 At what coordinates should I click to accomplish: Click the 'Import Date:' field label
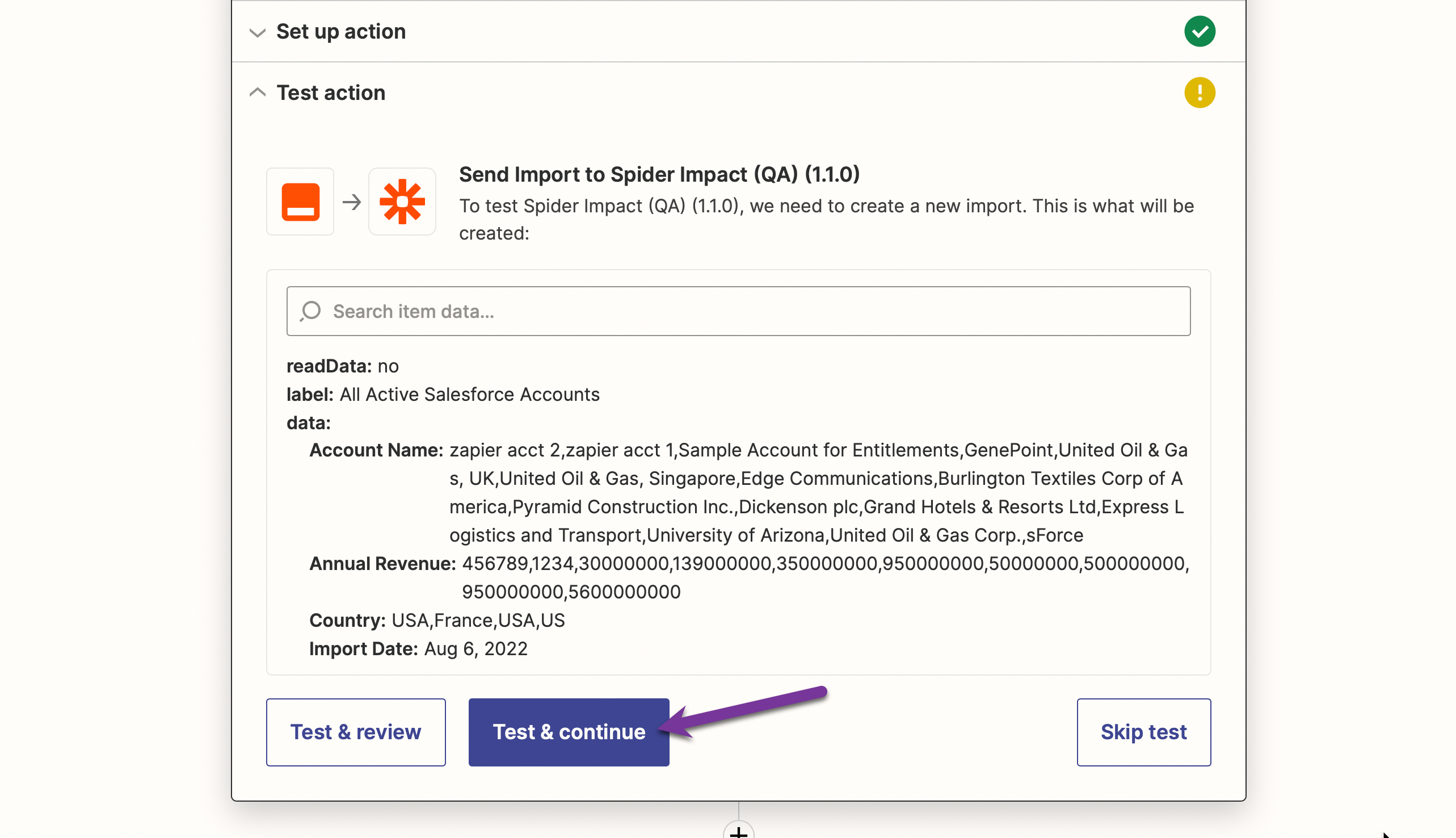363,648
